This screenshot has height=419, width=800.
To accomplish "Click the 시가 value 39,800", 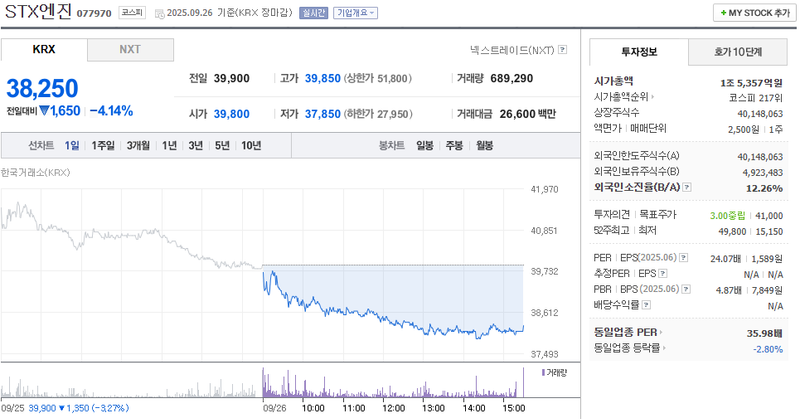I will pyautogui.click(x=232, y=114).
